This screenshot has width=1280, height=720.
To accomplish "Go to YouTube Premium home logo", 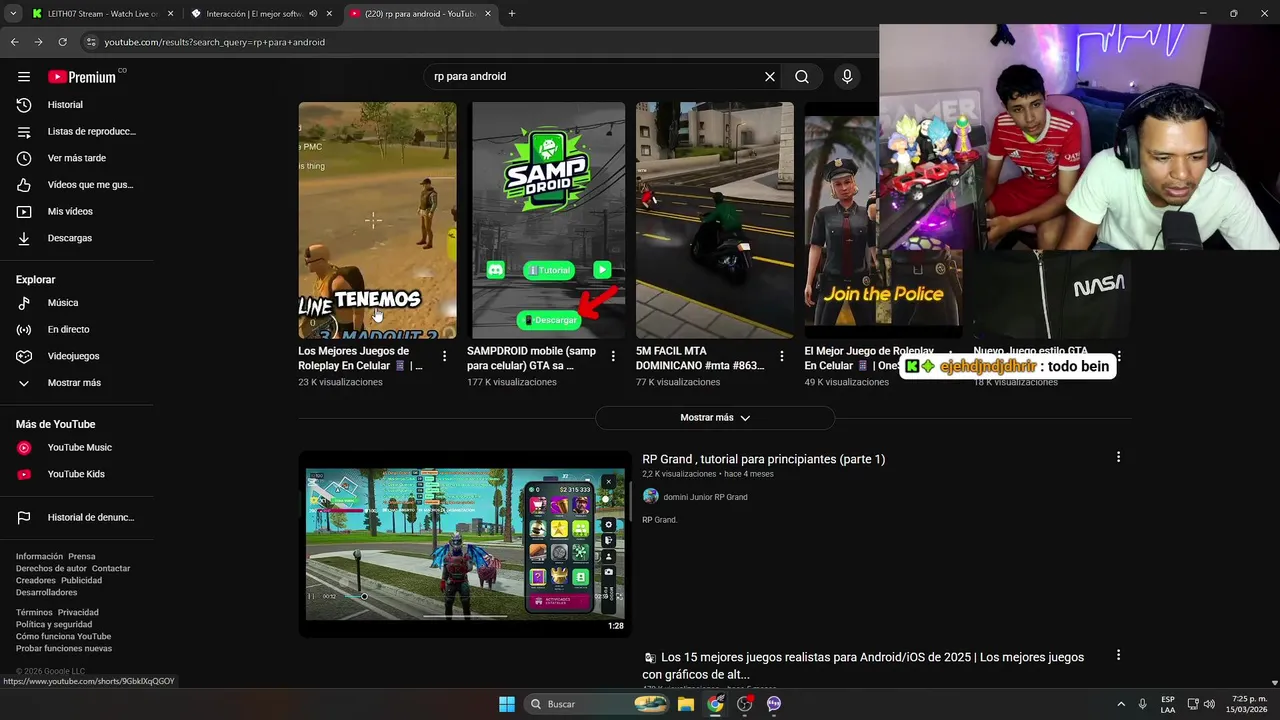I will pos(82,77).
